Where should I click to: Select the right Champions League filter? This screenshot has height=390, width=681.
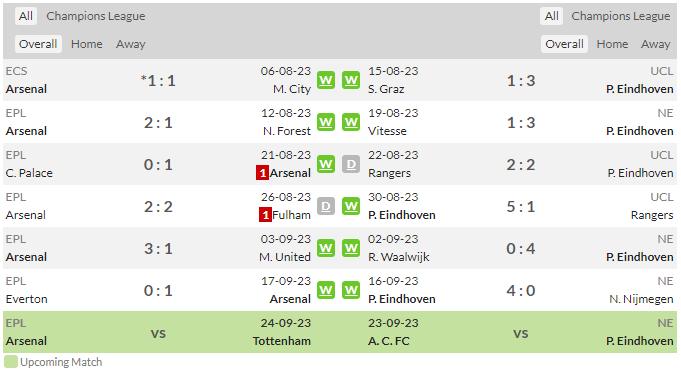621,16
